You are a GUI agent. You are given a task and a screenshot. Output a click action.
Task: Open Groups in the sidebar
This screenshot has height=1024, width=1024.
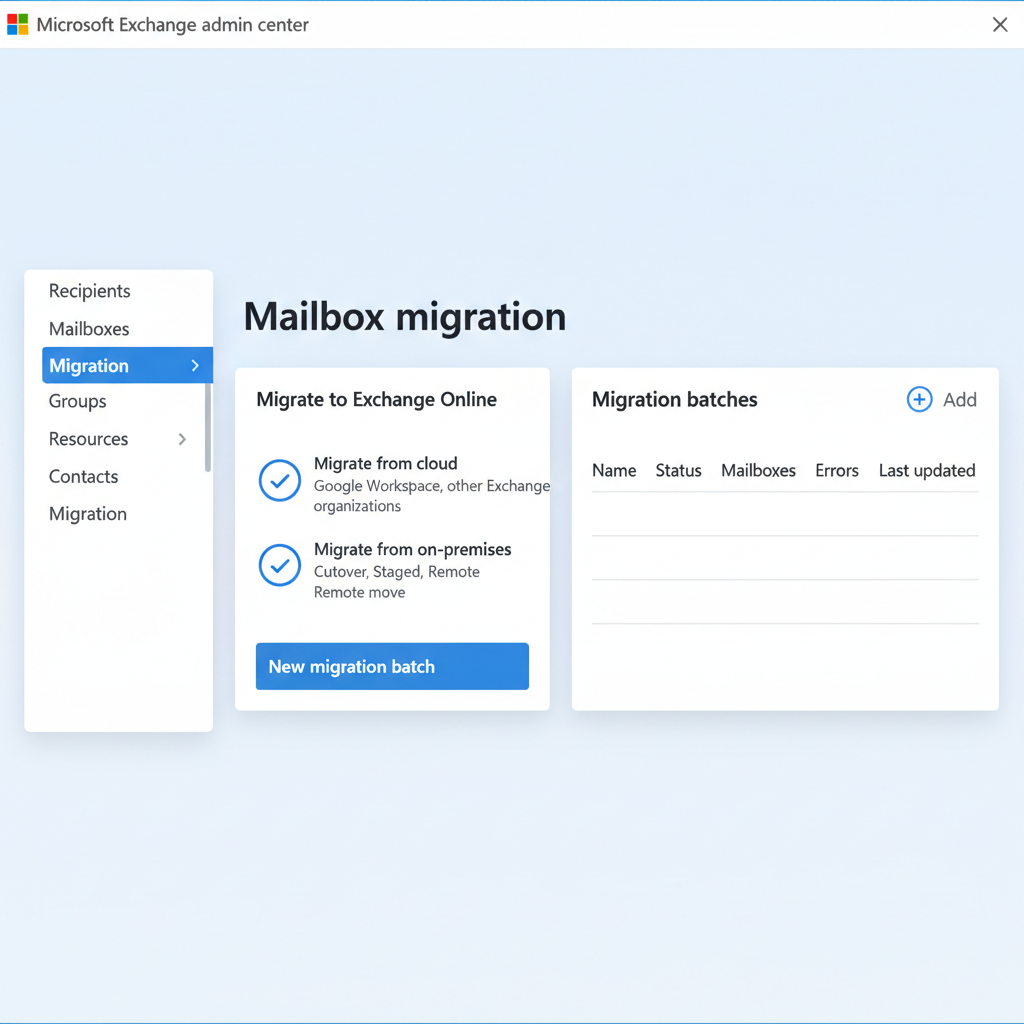tap(77, 401)
